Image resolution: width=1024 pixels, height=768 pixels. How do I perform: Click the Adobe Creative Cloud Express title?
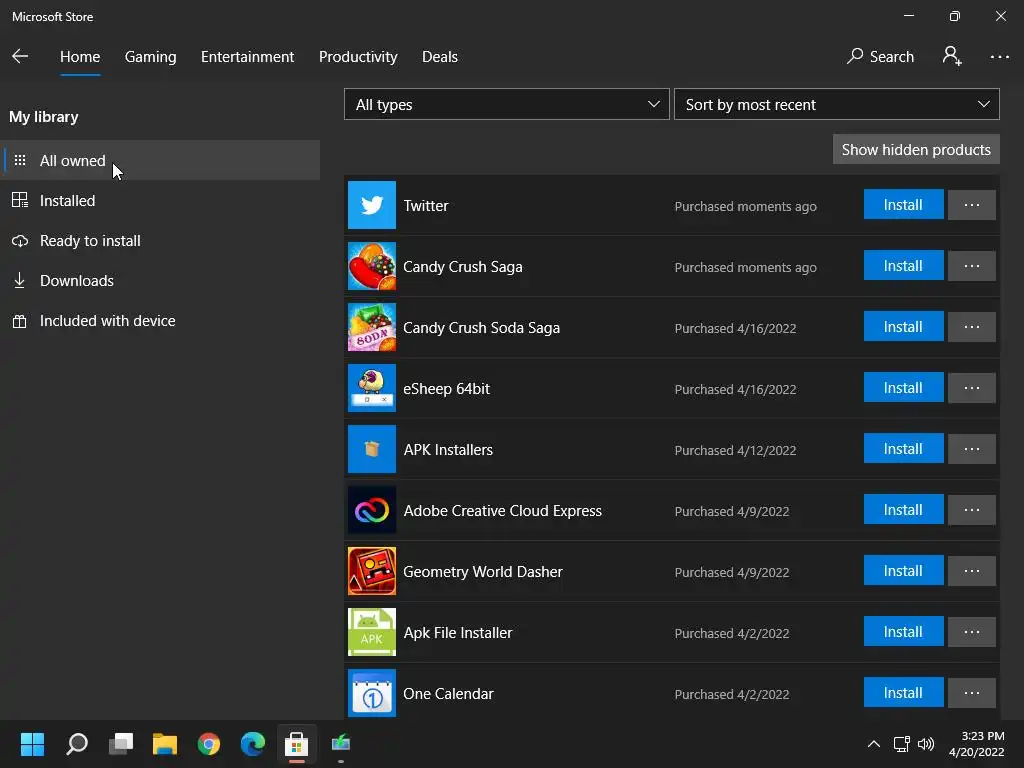[502, 511]
